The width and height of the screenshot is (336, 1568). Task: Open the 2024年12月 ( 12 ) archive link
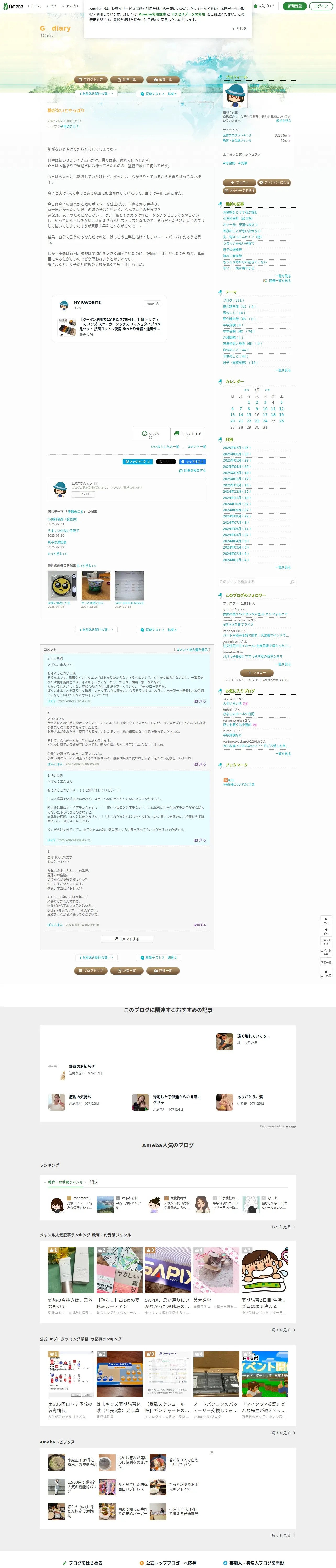click(x=237, y=491)
